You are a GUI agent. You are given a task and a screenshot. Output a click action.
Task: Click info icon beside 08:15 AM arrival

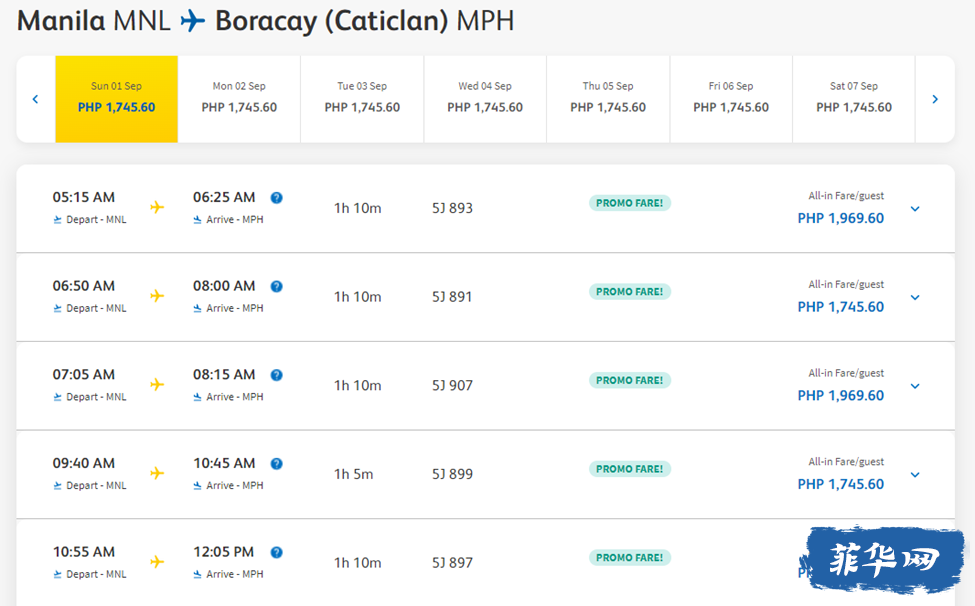pos(277,375)
